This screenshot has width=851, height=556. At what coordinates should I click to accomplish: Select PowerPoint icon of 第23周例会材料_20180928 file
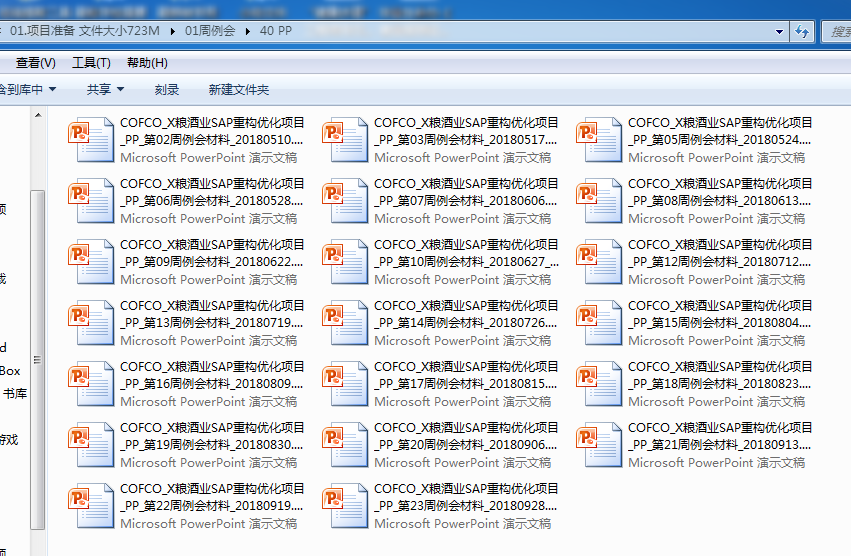click(x=345, y=506)
